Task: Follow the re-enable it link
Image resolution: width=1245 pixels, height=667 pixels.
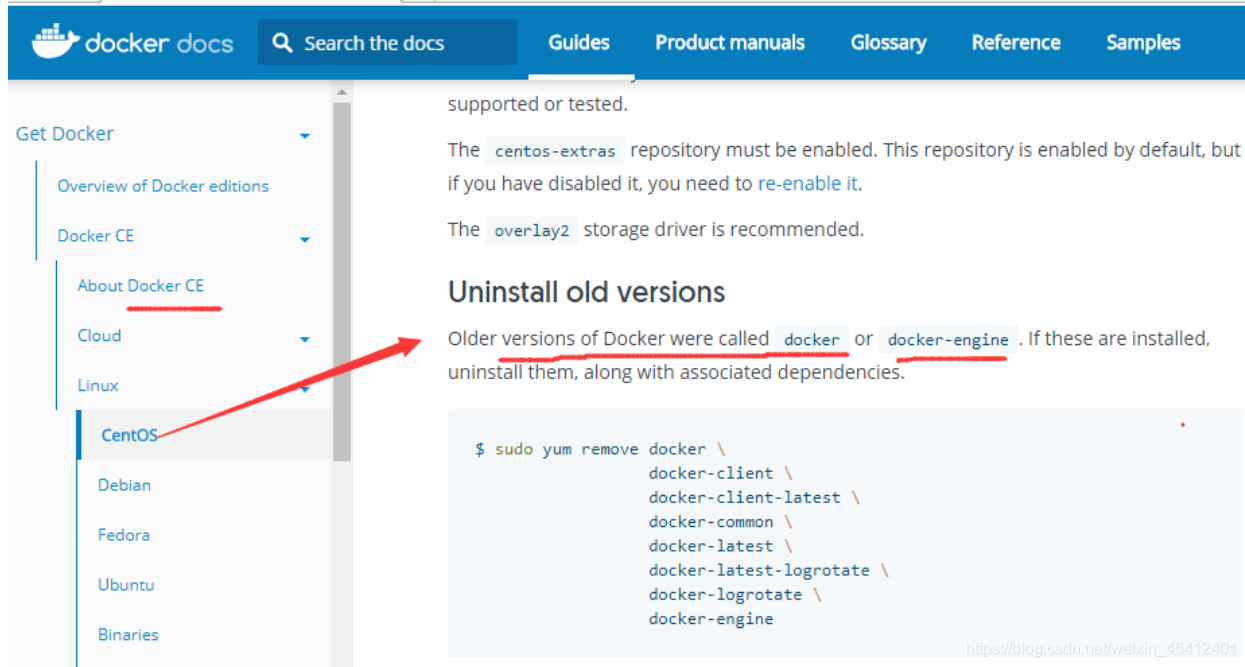Action: coord(807,184)
